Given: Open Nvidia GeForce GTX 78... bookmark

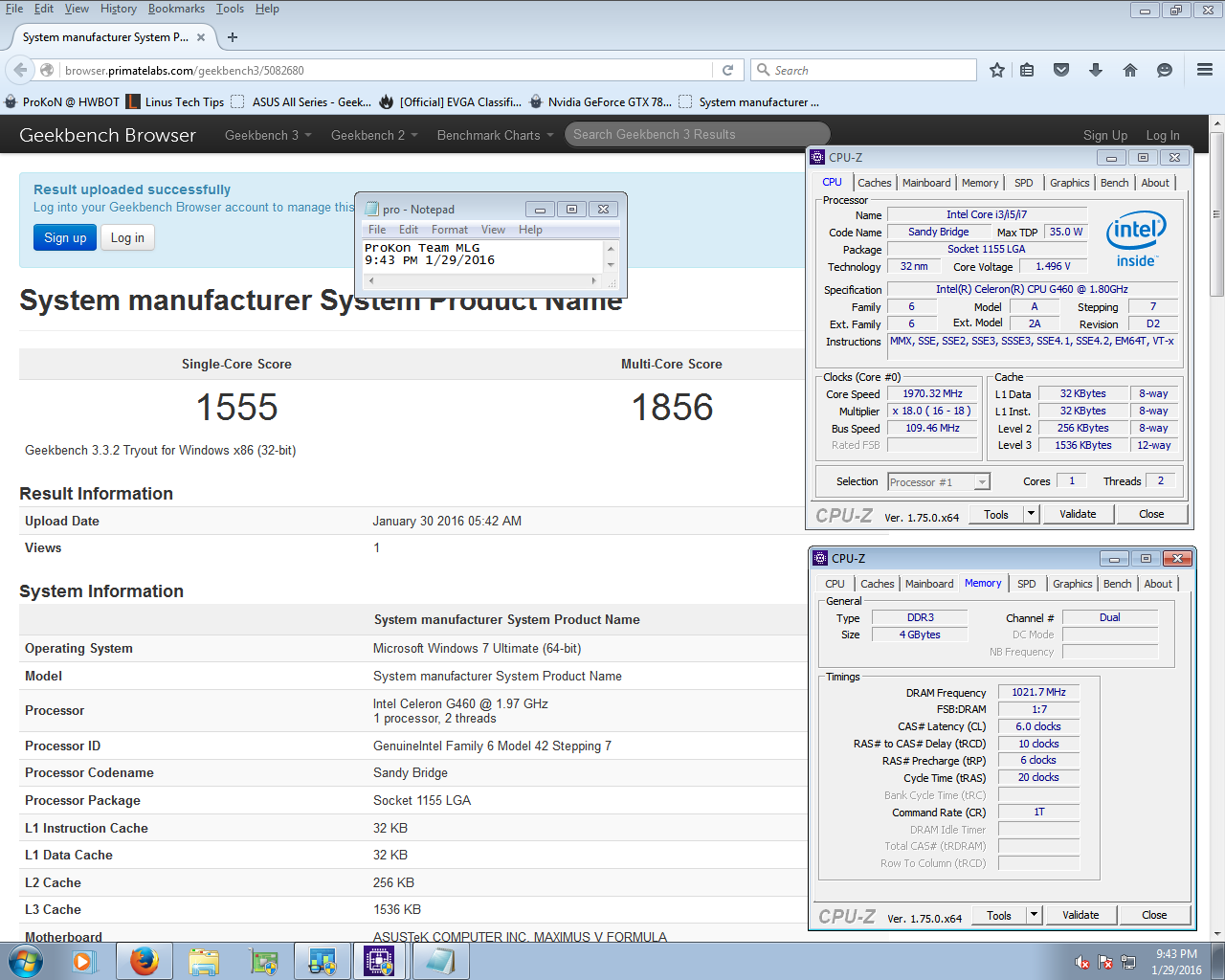Looking at the screenshot, I should pos(600,102).
